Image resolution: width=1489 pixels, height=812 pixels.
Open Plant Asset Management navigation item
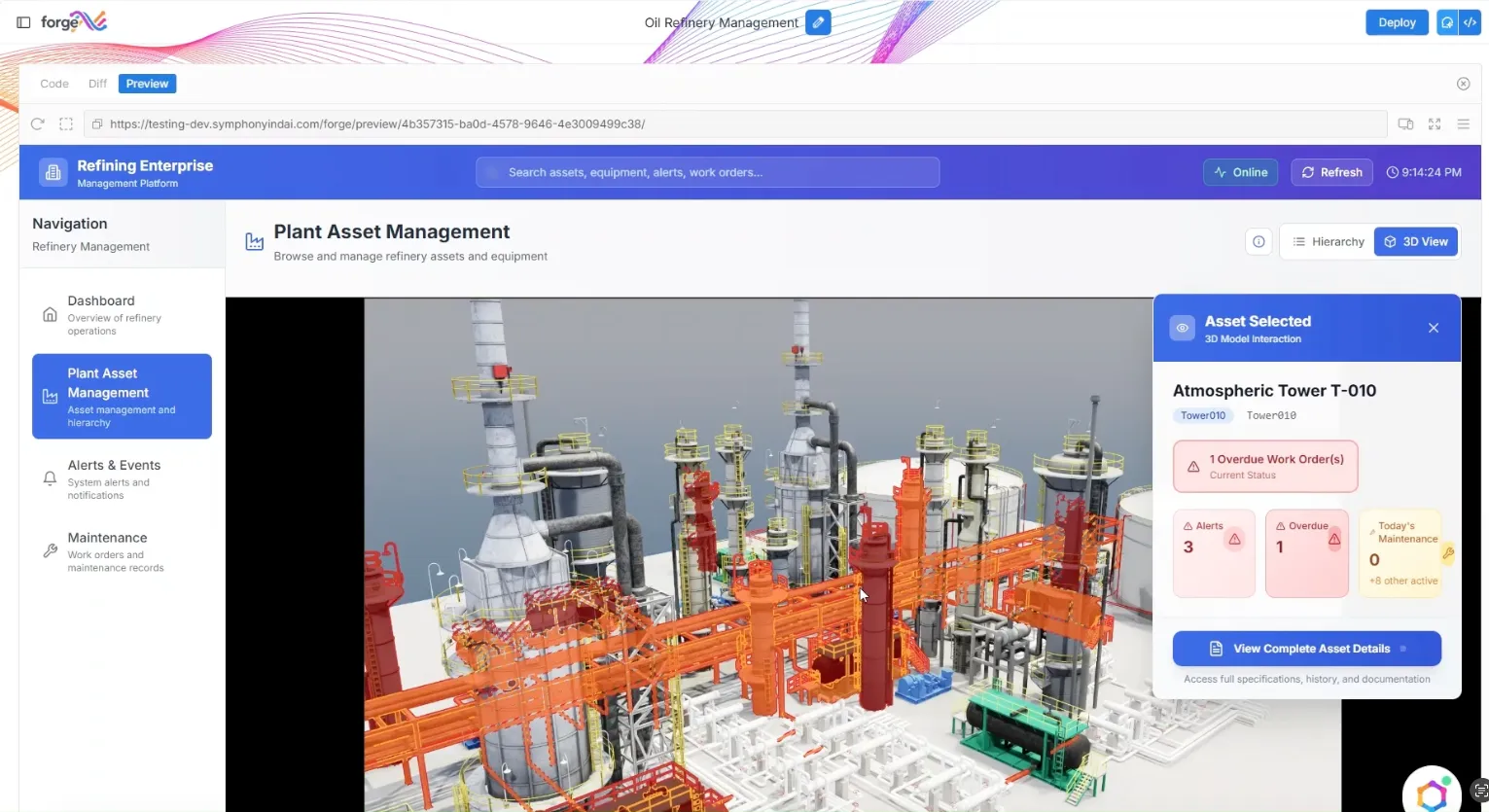coord(122,397)
